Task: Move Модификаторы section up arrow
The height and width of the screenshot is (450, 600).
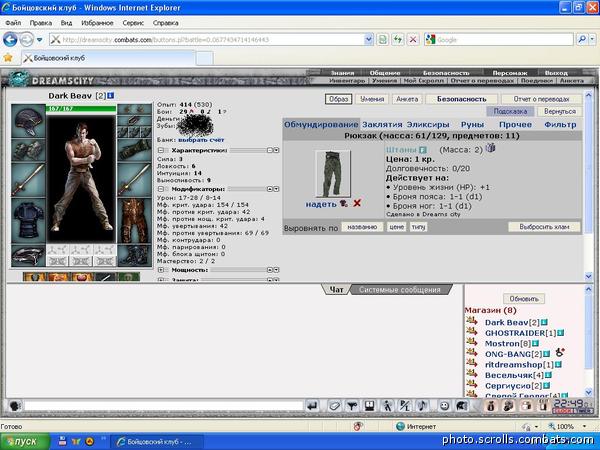Action: click(x=269, y=189)
